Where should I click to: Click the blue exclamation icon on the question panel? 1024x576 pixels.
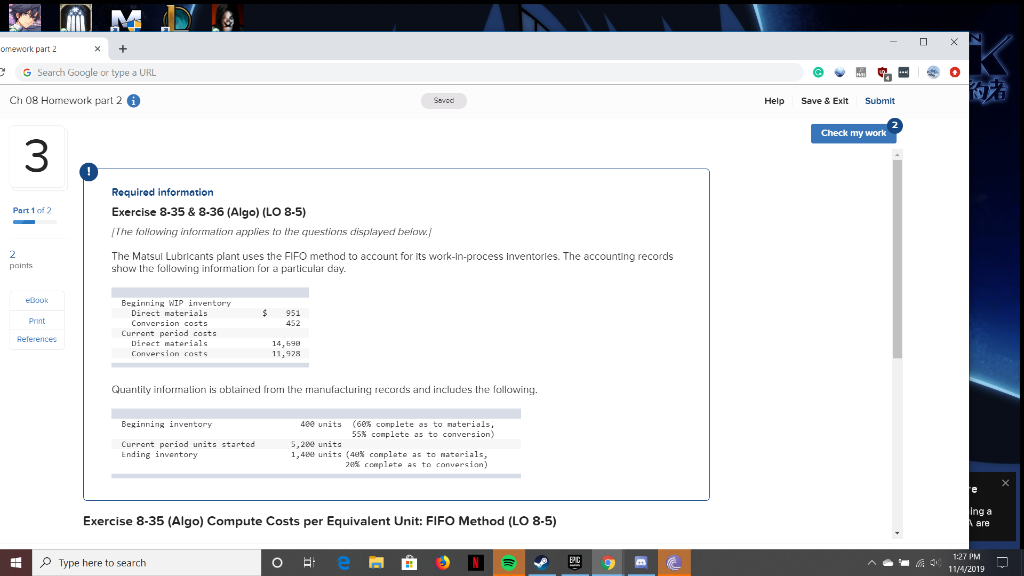(x=89, y=172)
